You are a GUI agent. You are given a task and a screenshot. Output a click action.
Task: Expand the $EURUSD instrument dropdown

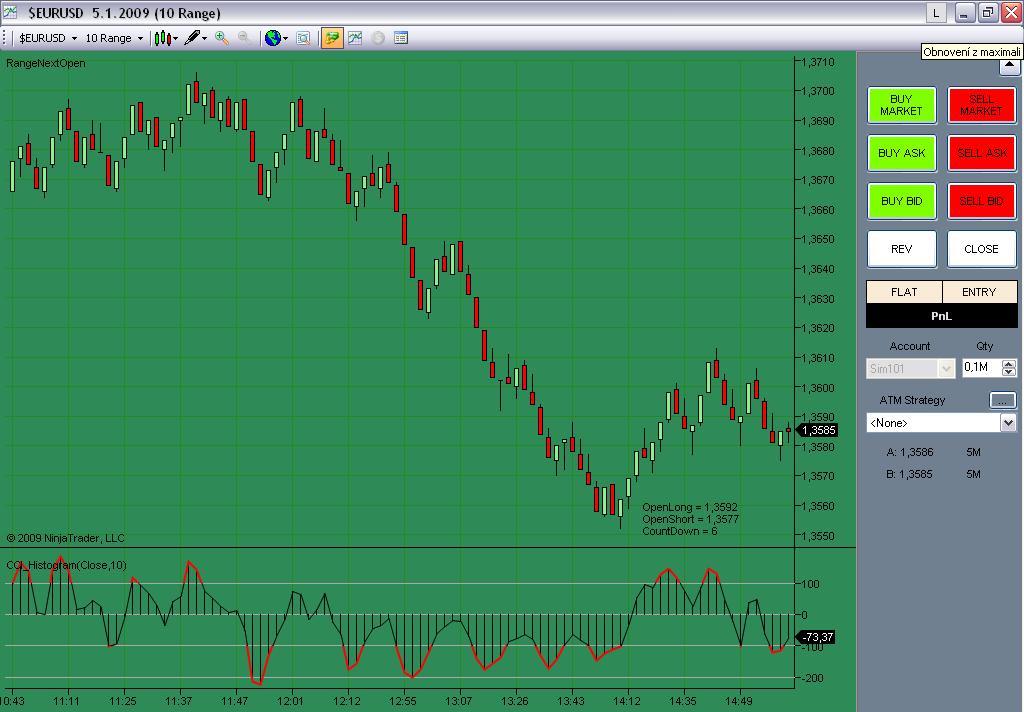point(48,38)
